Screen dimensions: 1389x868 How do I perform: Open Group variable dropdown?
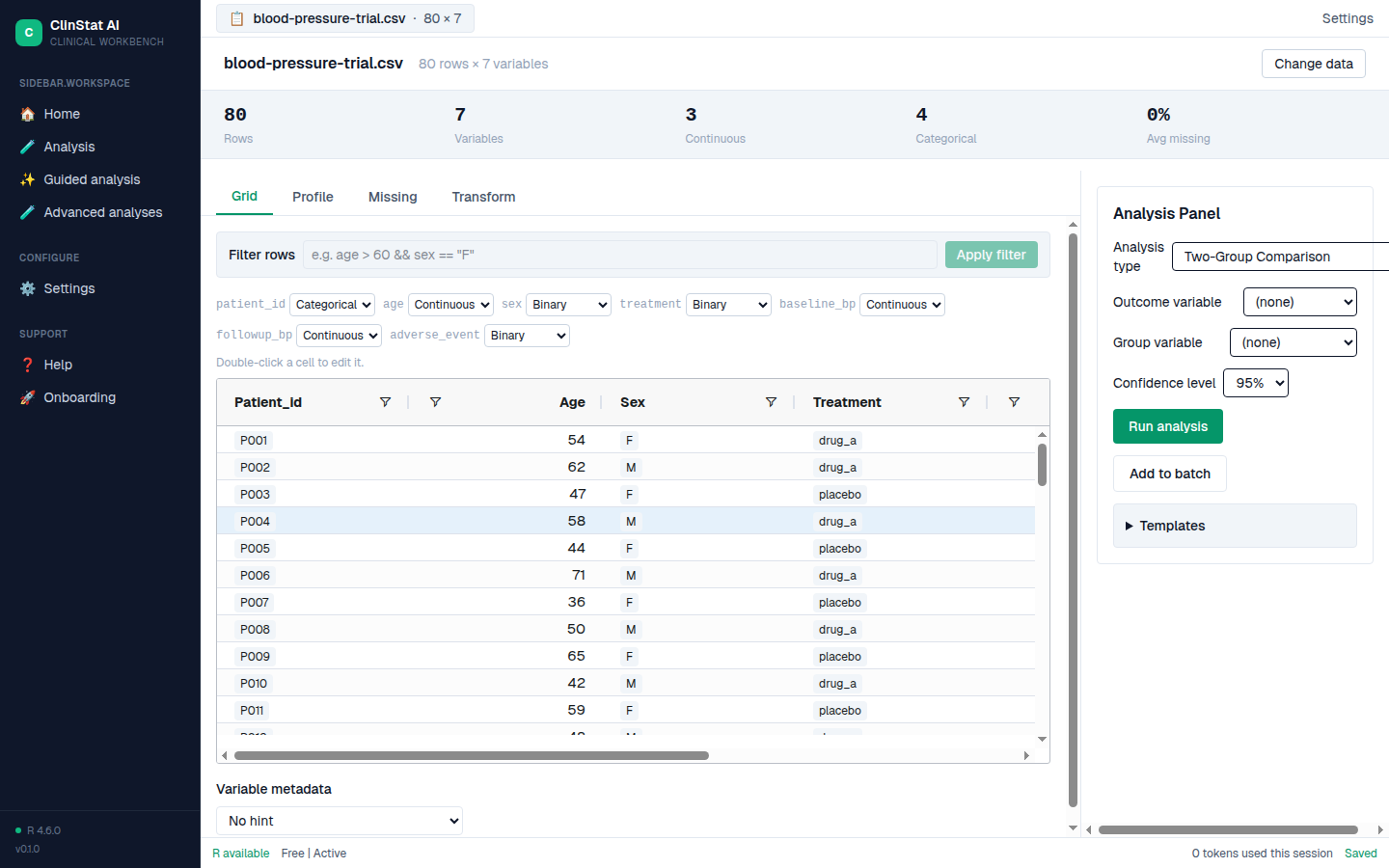(1293, 342)
